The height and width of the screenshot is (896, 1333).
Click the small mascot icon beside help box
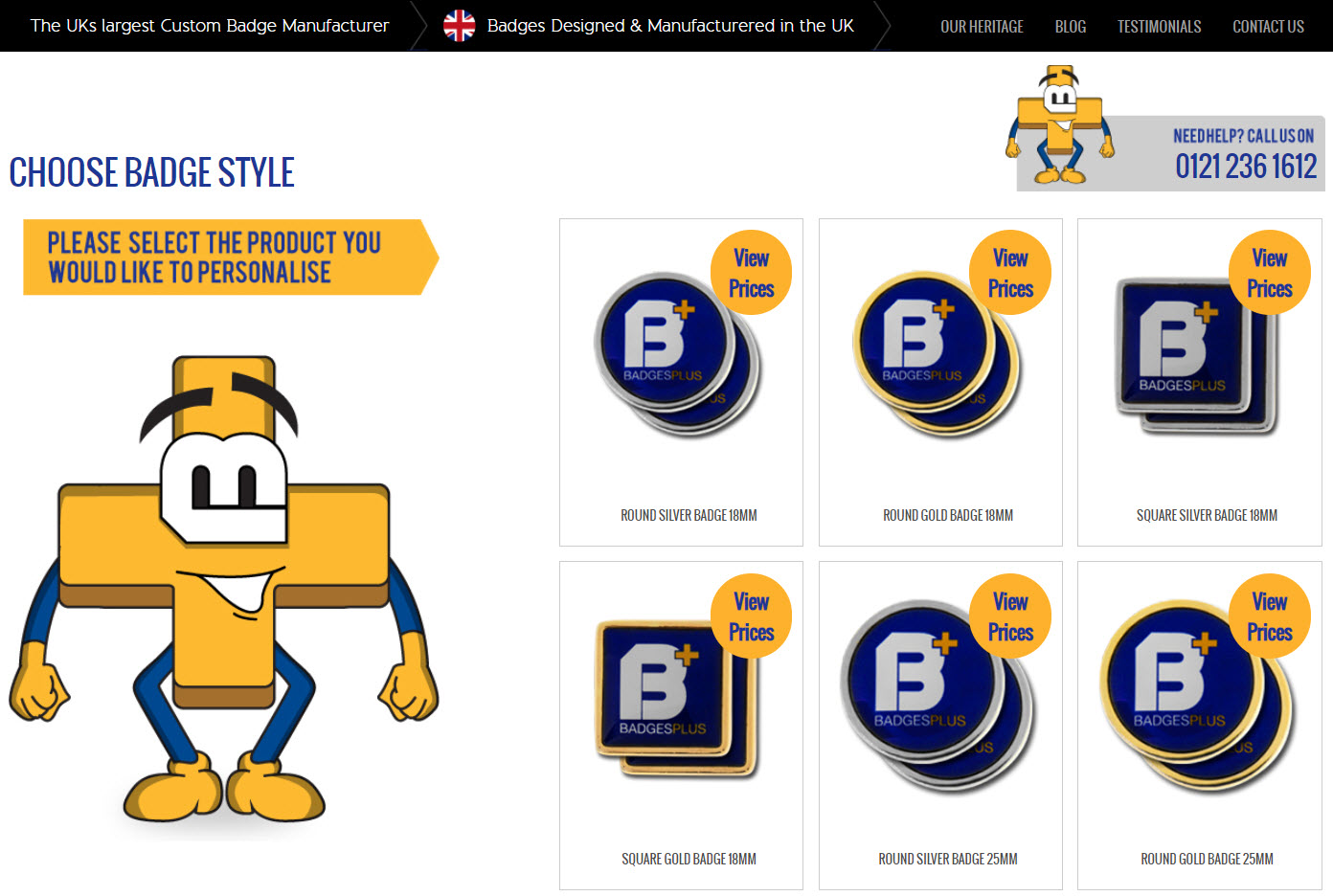(x=1060, y=124)
